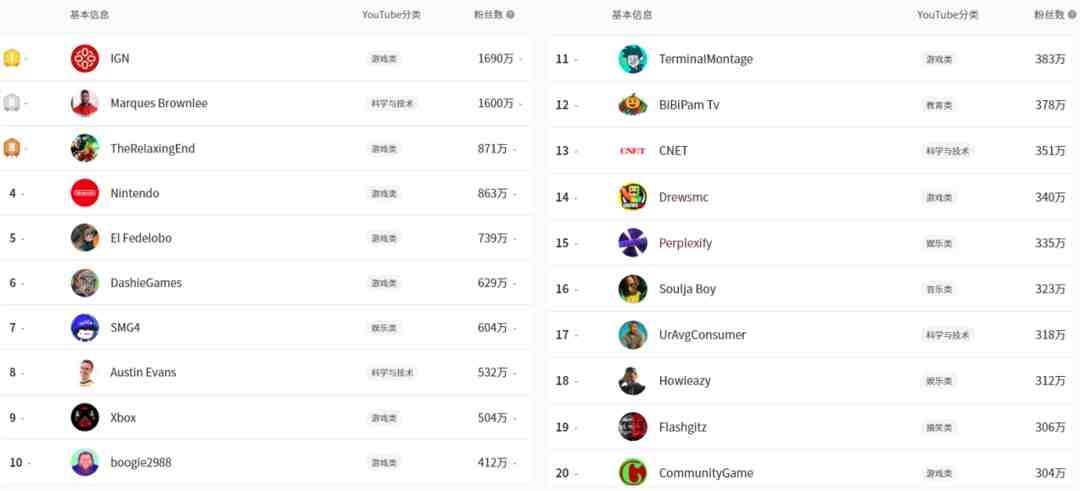Click the 教育类 tag on BiBiPam Tv
Screen dimensions: 1080x491
click(x=939, y=105)
